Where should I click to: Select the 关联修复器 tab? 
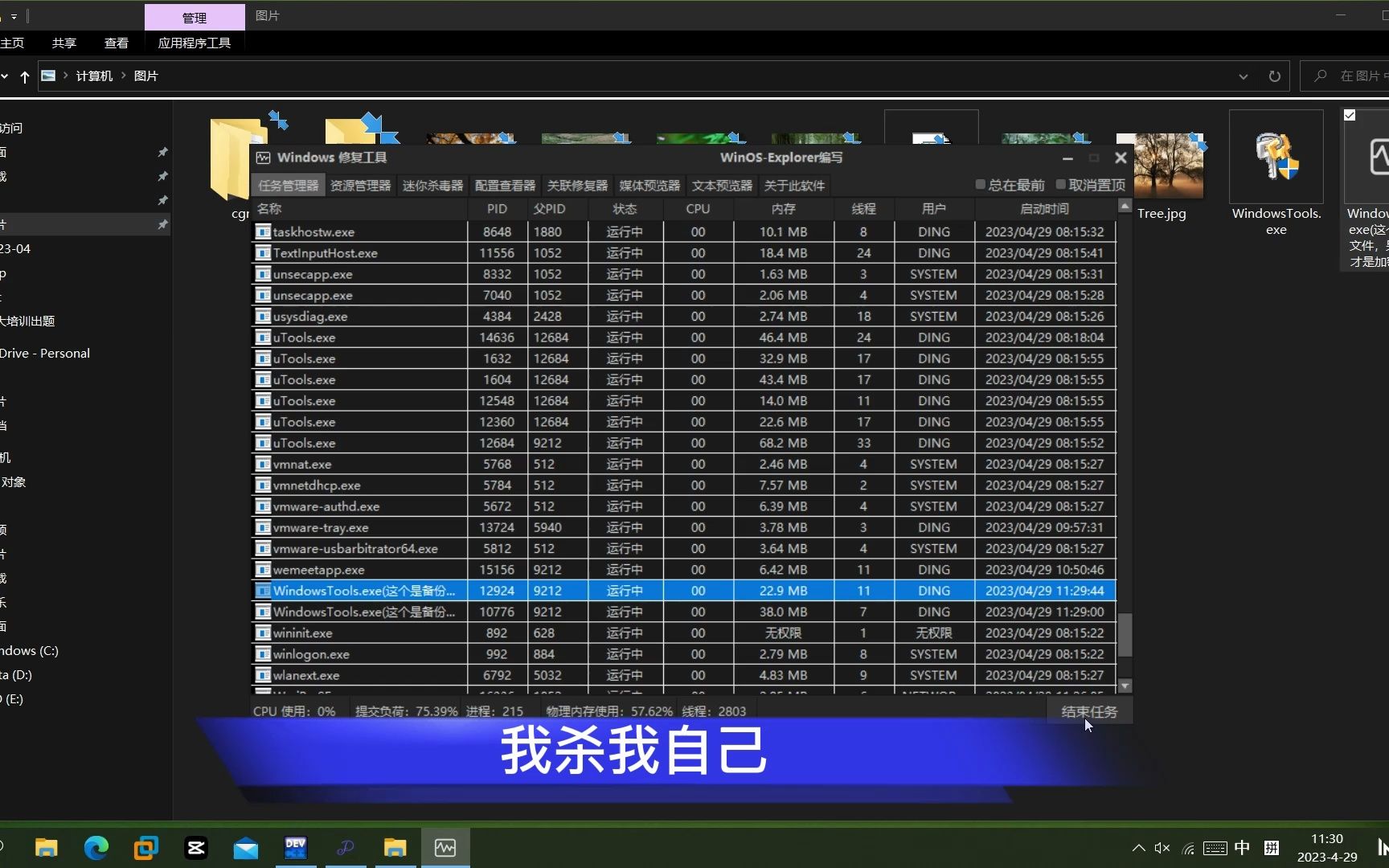tap(577, 186)
